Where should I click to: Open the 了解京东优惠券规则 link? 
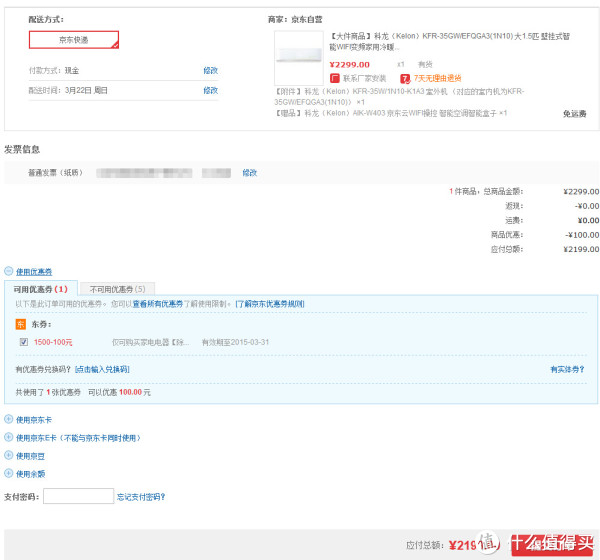[x=270, y=304]
